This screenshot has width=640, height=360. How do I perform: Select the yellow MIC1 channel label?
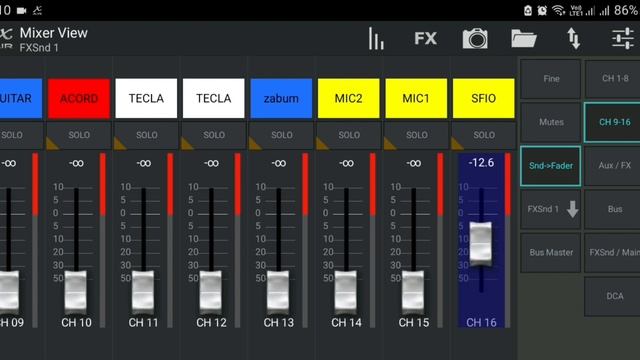point(416,98)
